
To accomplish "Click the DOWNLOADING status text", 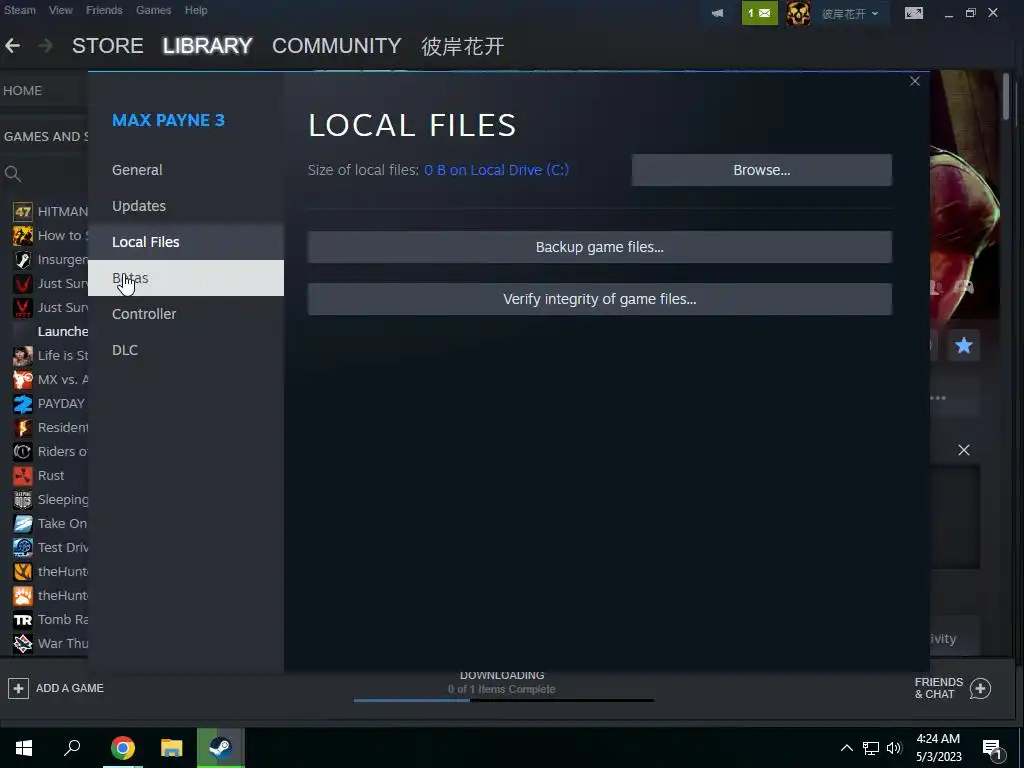I will coord(502,675).
